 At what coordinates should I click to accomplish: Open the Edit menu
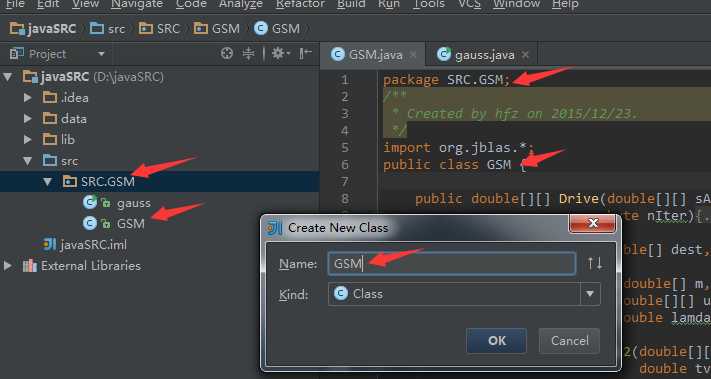click(48, 4)
